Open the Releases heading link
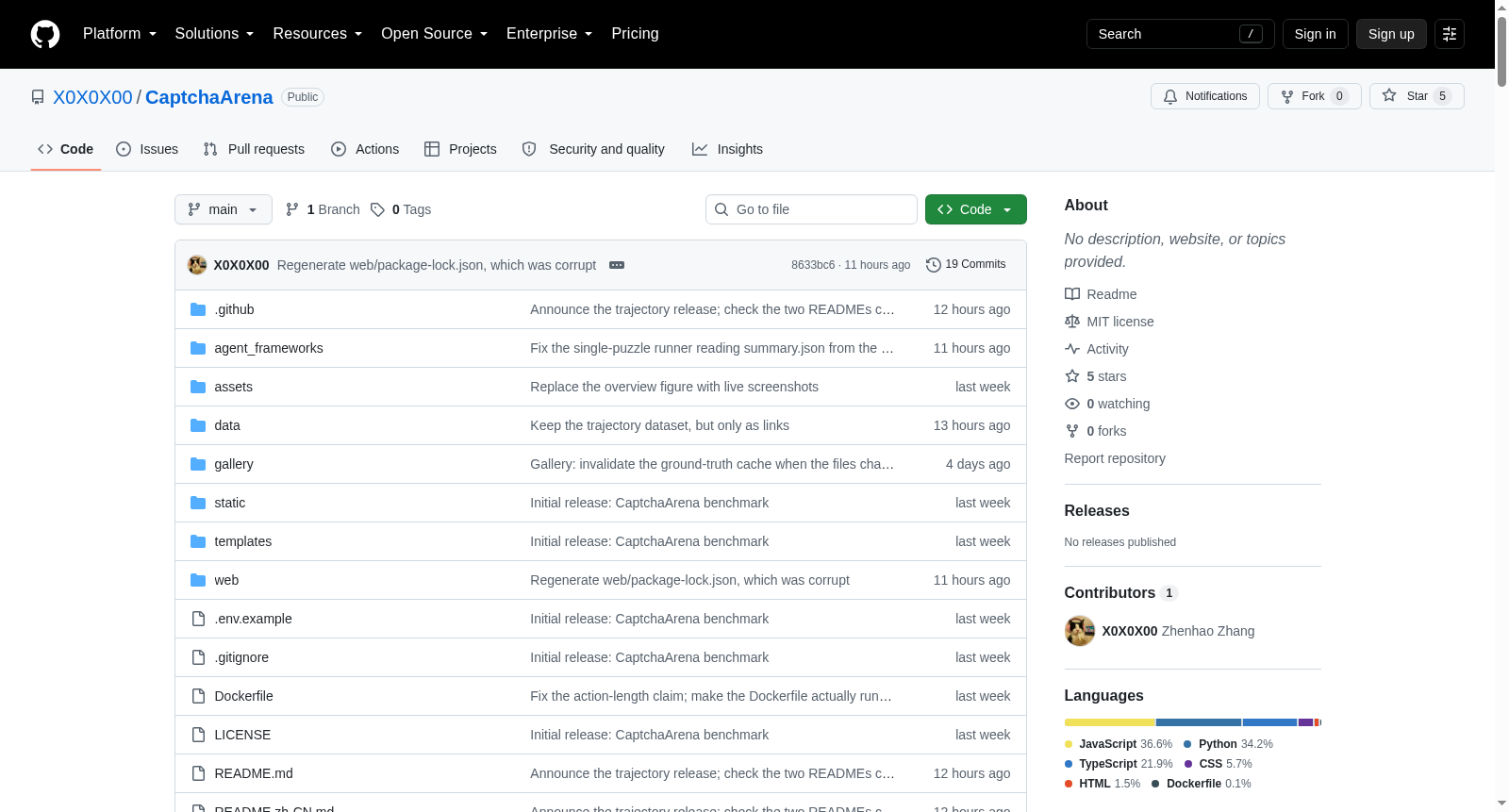The image size is (1509, 812). pyautogui.click(x=1097, y=511)
